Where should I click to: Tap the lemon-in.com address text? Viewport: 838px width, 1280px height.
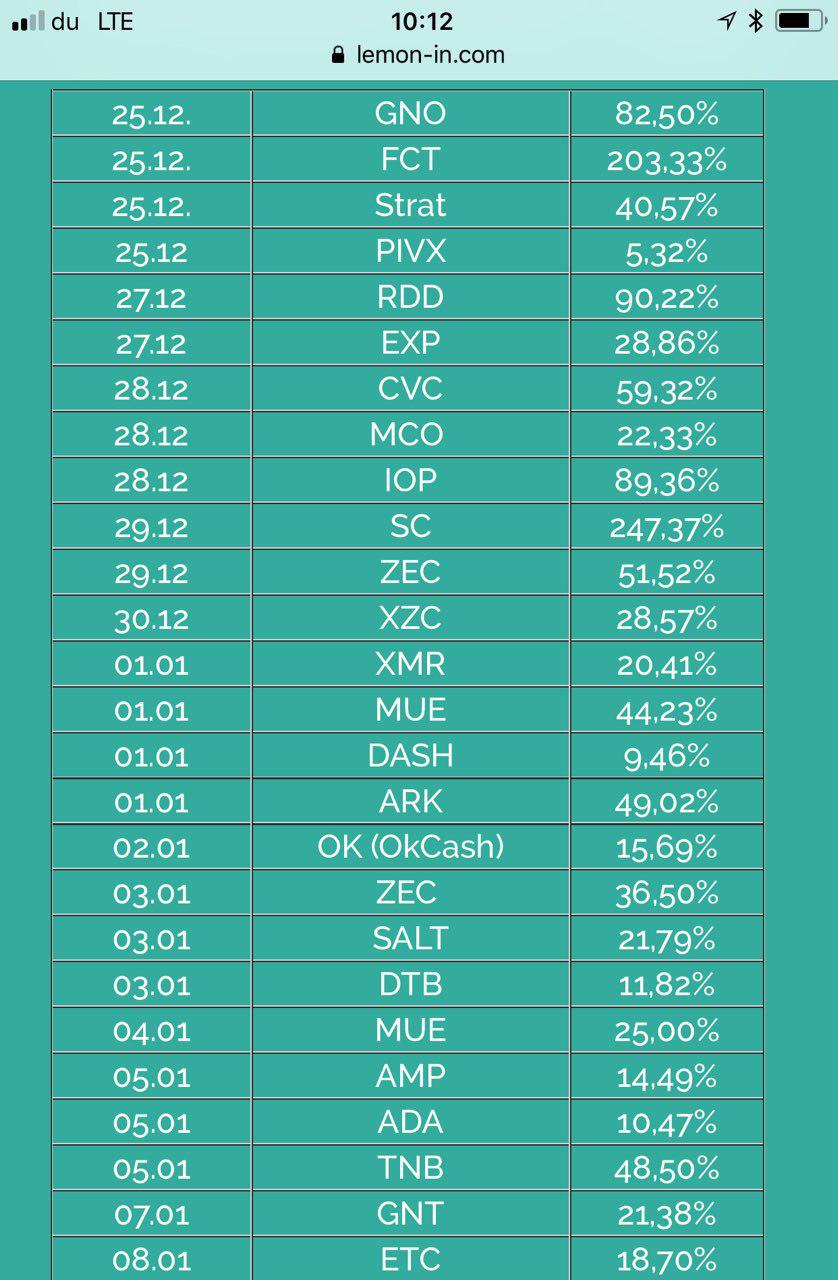click(x=430, y=54)
